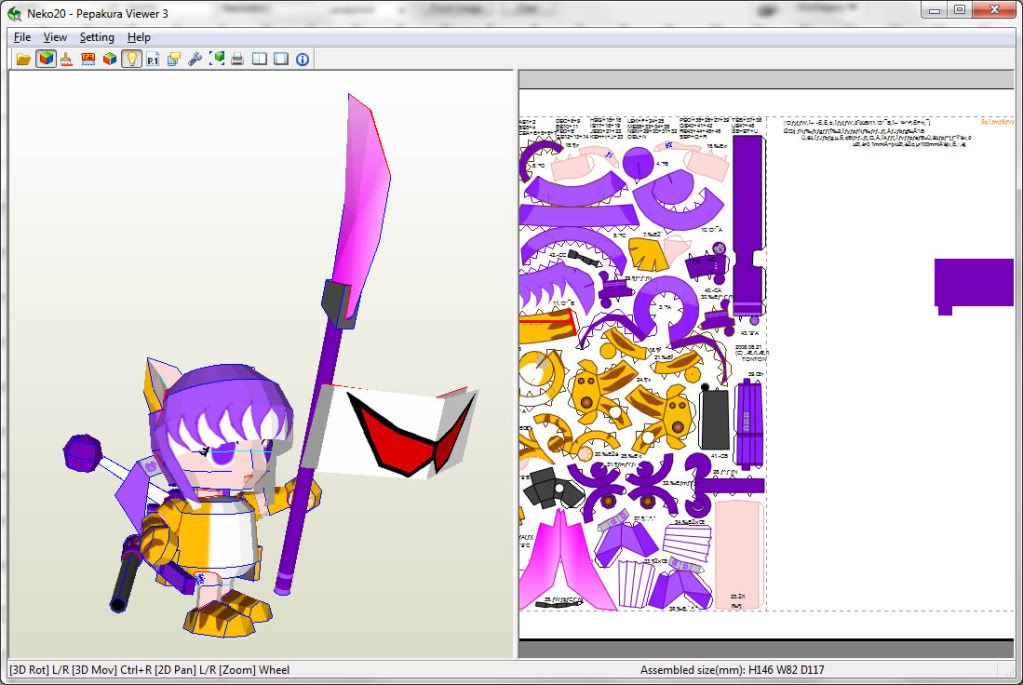
Task: Switch to the single-pane layout icon
Action: pyautogui.click(x=281, y=59)
